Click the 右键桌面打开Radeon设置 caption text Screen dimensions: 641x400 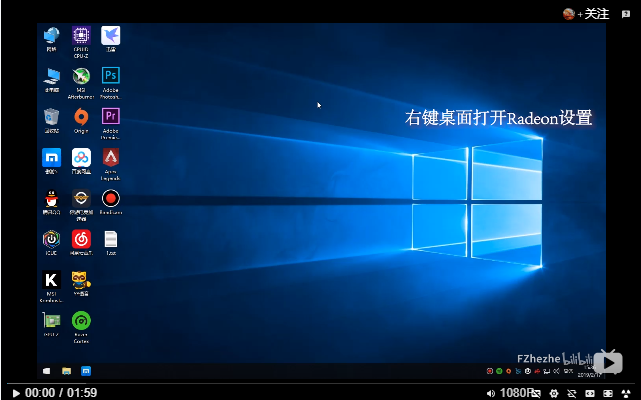pyautogui.click(x=498, y=118)
